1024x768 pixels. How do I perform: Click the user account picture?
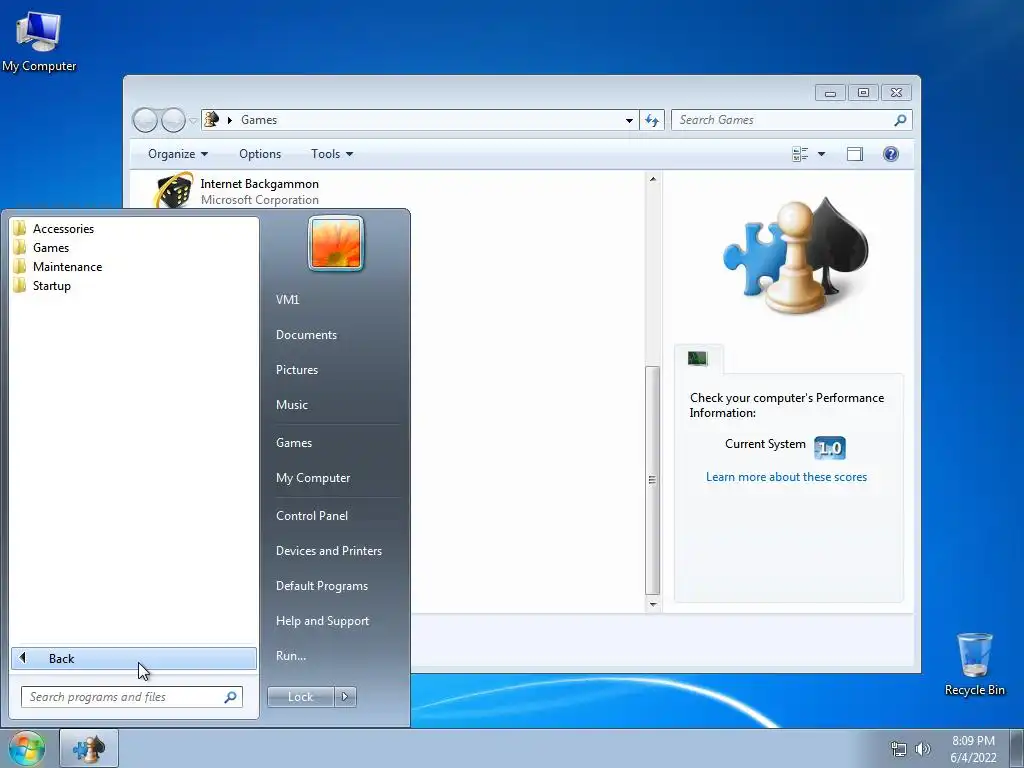click(336, 243)
